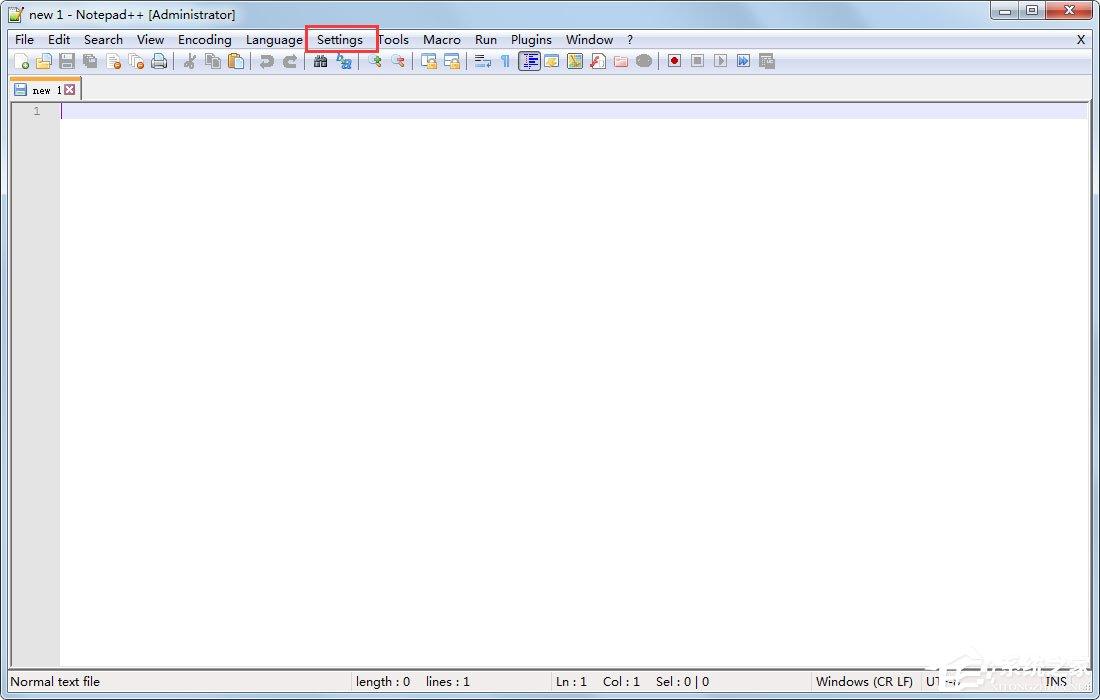
Task: Click the Zoom Out magnifier icon
Action: pos(398,62)
